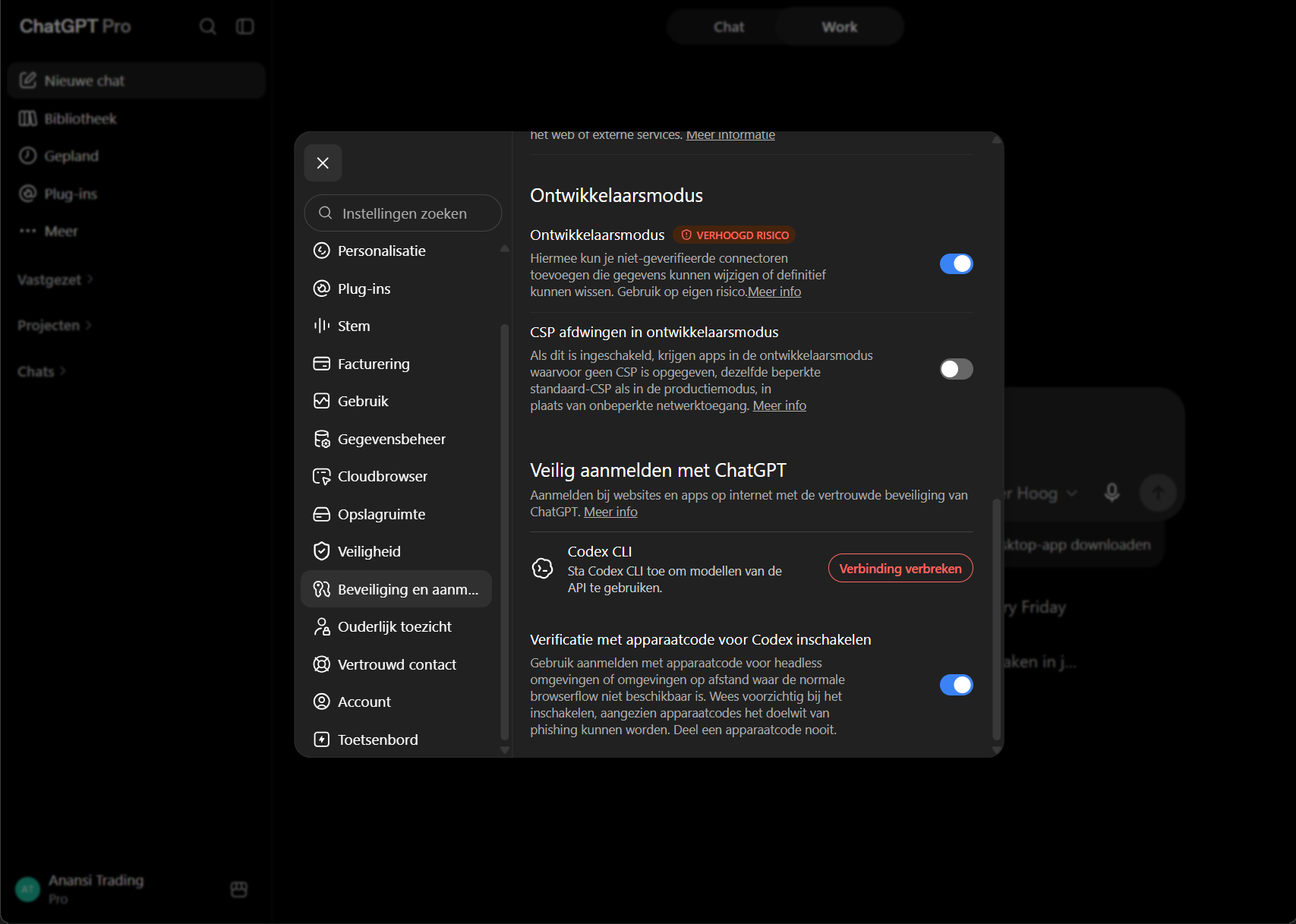Open Meer info link under Ontwikkelaarsmodus

point(774,292)
